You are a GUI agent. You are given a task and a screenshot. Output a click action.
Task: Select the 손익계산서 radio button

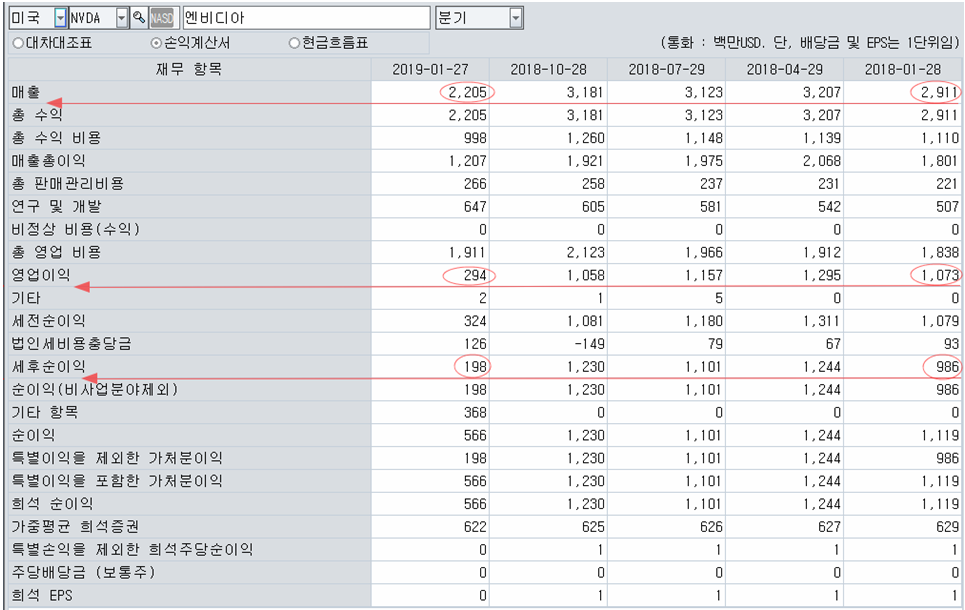click(x=155, y=42)
